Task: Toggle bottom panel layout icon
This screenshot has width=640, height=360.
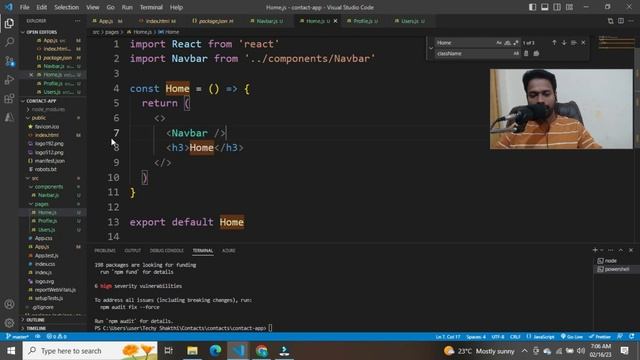Action: pos(544,7)
